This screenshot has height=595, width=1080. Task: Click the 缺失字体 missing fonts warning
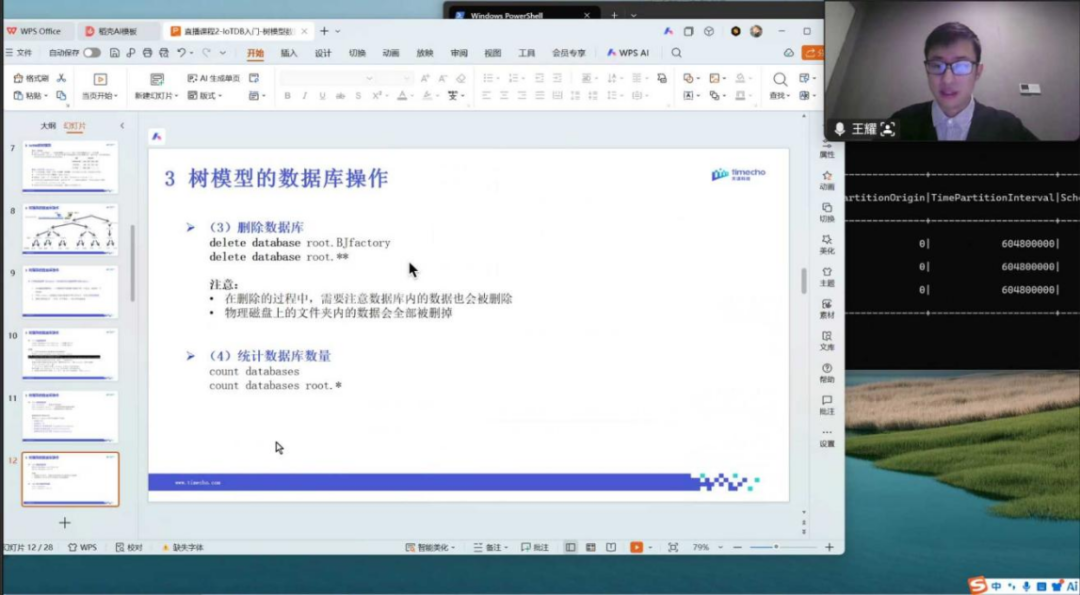coord(183,547)
